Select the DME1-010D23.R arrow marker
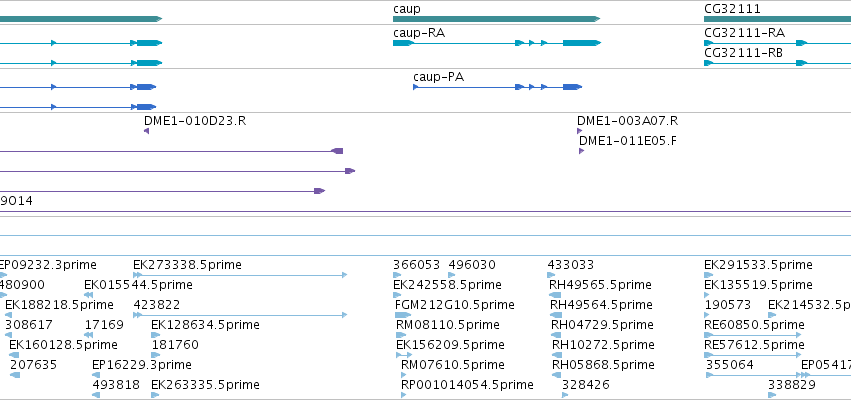This screenshot has width=851, height=400. [147, 131]
